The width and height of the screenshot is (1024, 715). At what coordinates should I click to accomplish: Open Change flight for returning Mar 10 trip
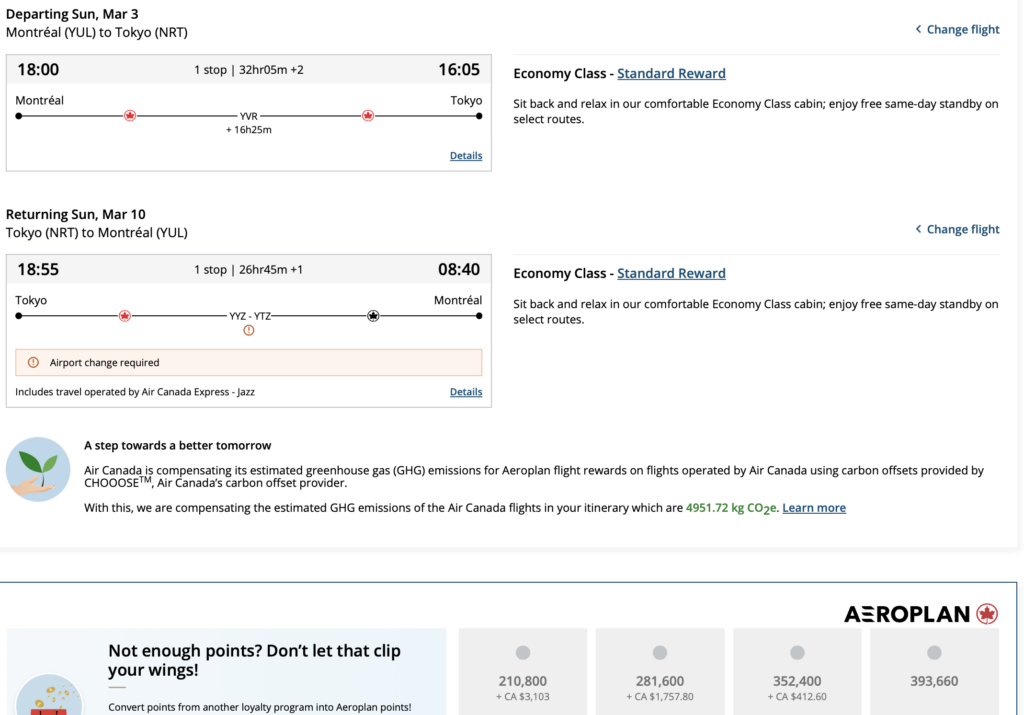tap(957, 229)
